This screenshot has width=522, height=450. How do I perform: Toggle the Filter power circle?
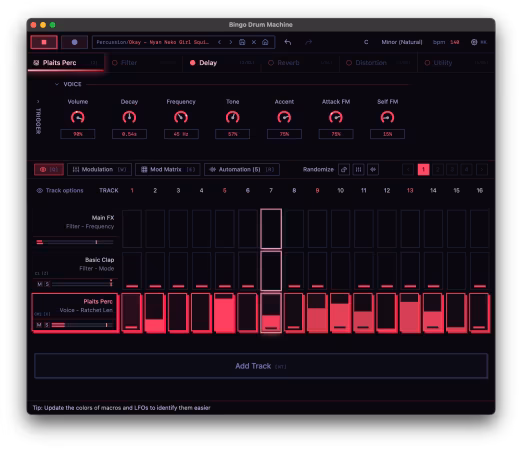point(115,63)
